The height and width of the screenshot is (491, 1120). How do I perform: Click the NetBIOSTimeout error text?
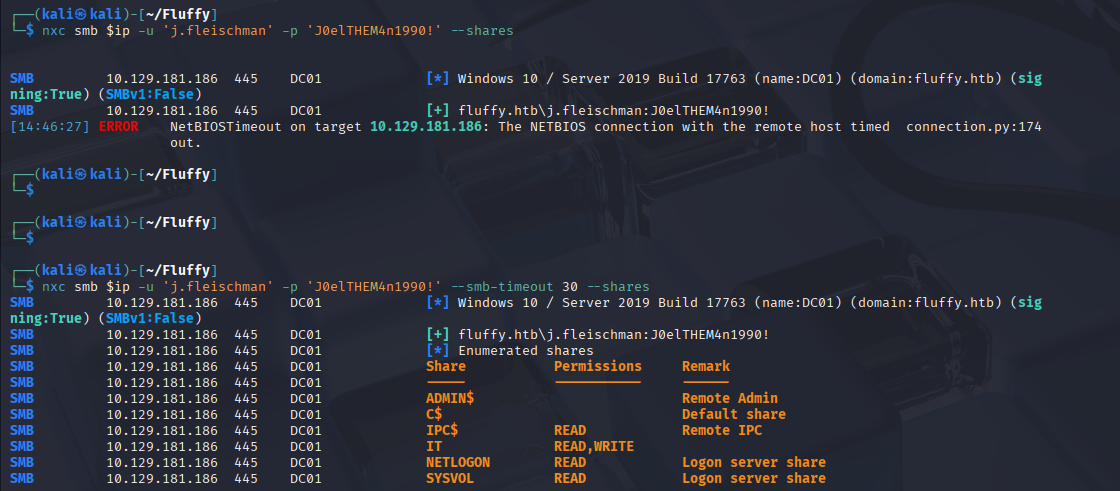pyautogui.click(x=226, y=127)
